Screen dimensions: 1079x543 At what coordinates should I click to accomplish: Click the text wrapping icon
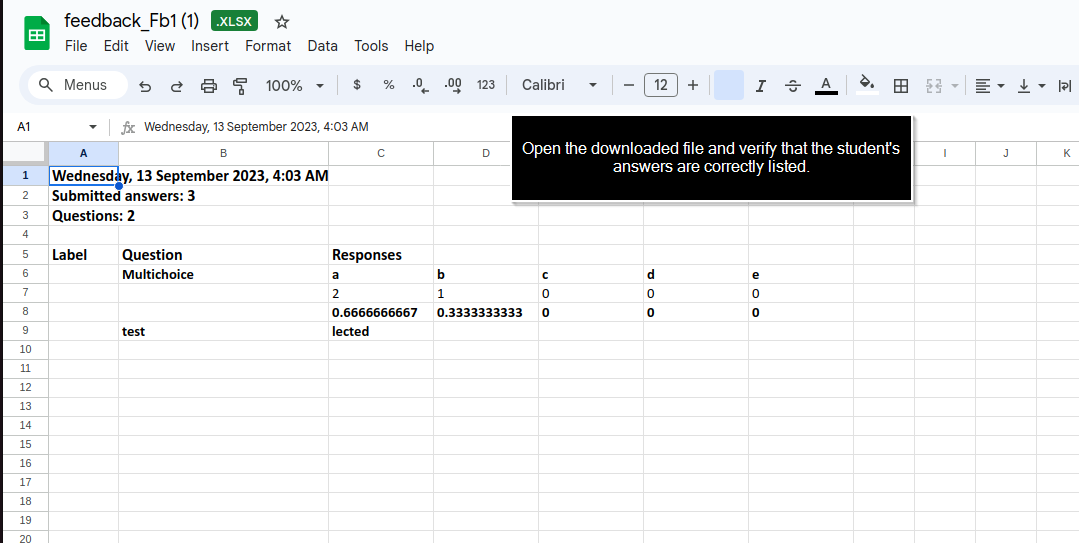[1065, 85]
